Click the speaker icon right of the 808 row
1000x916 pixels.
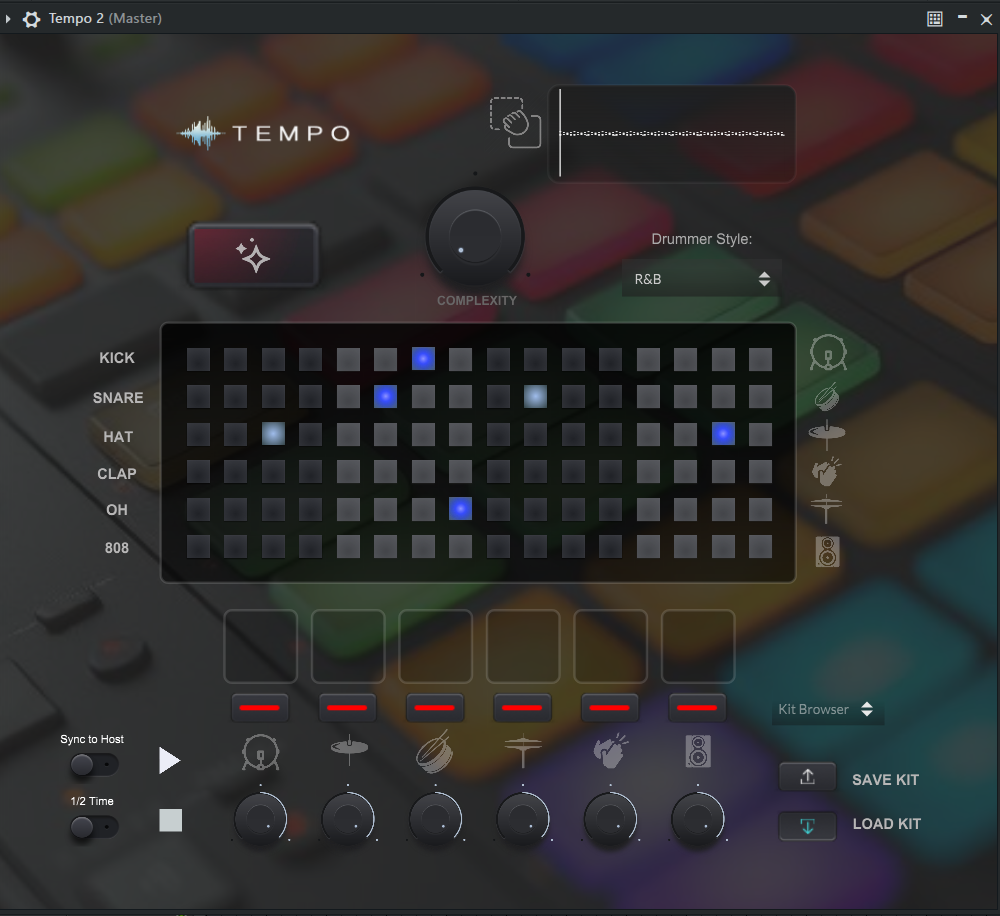point(827,552)
